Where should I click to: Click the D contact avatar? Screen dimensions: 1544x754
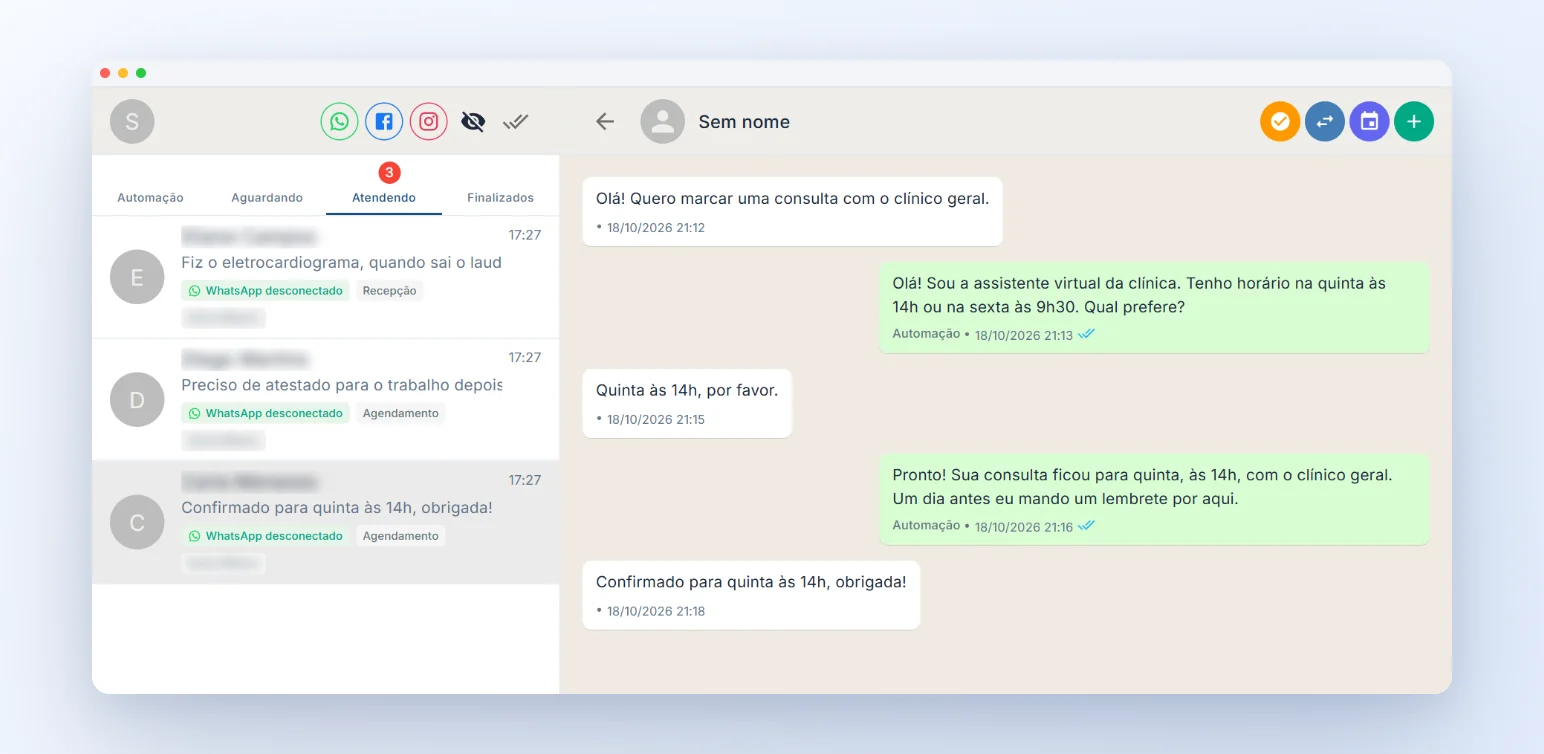[137, 400]
